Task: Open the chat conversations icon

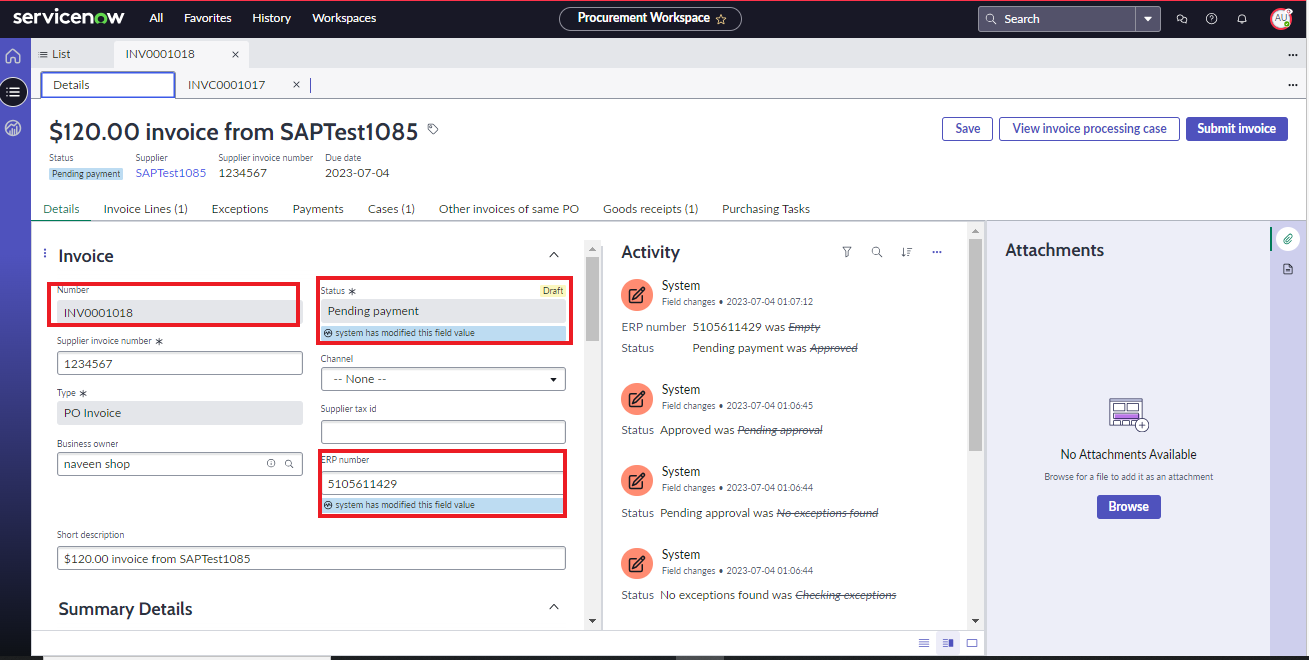Action: pos(1182,19)
